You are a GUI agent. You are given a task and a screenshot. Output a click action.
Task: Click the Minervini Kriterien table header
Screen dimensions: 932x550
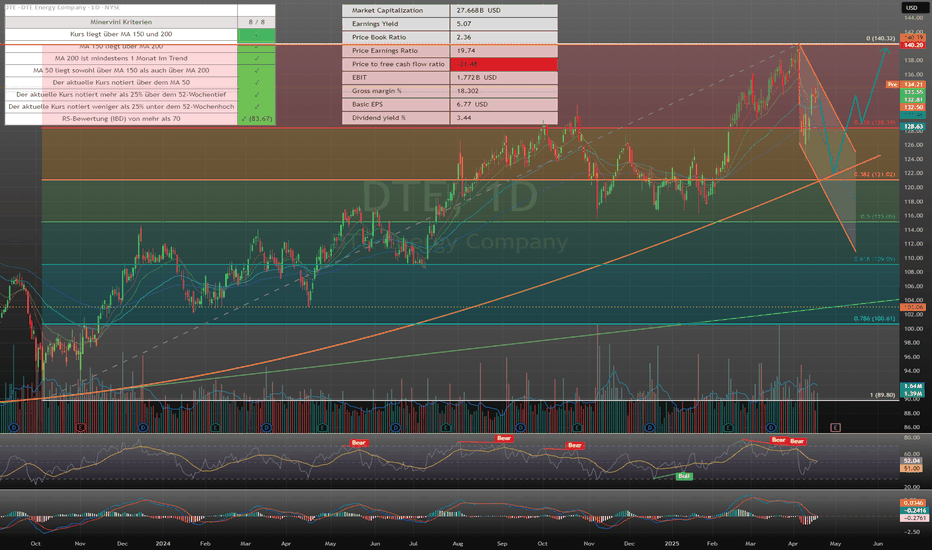coord(121,22)
